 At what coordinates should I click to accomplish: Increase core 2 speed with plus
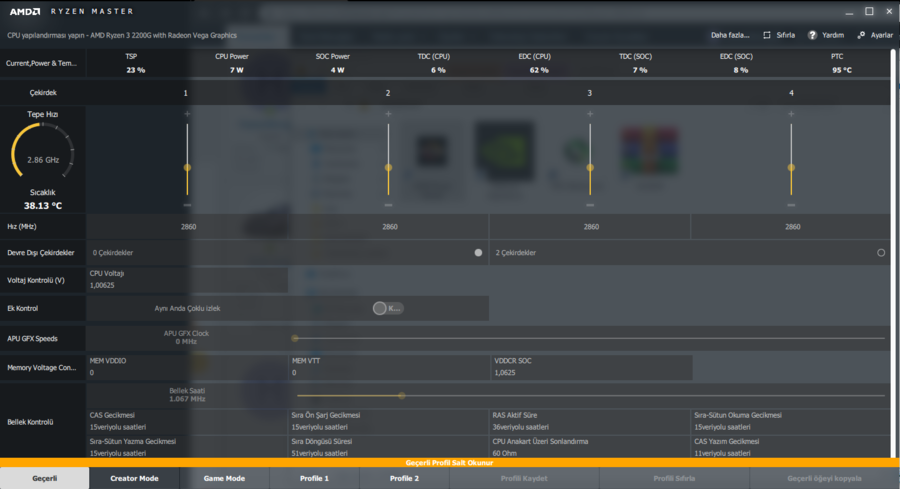[x=389, y=114]
